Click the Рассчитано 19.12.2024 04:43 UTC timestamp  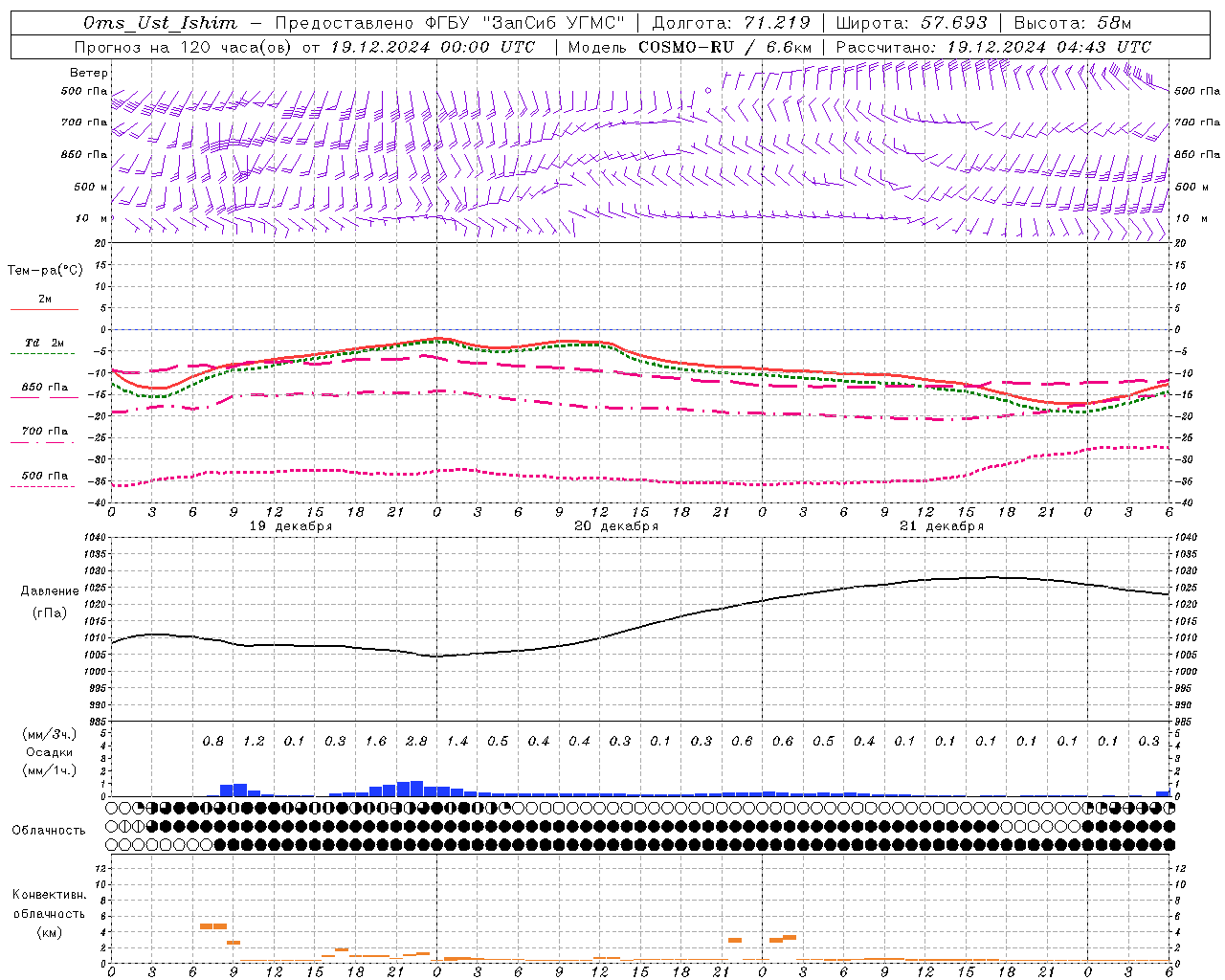[993, 47]
